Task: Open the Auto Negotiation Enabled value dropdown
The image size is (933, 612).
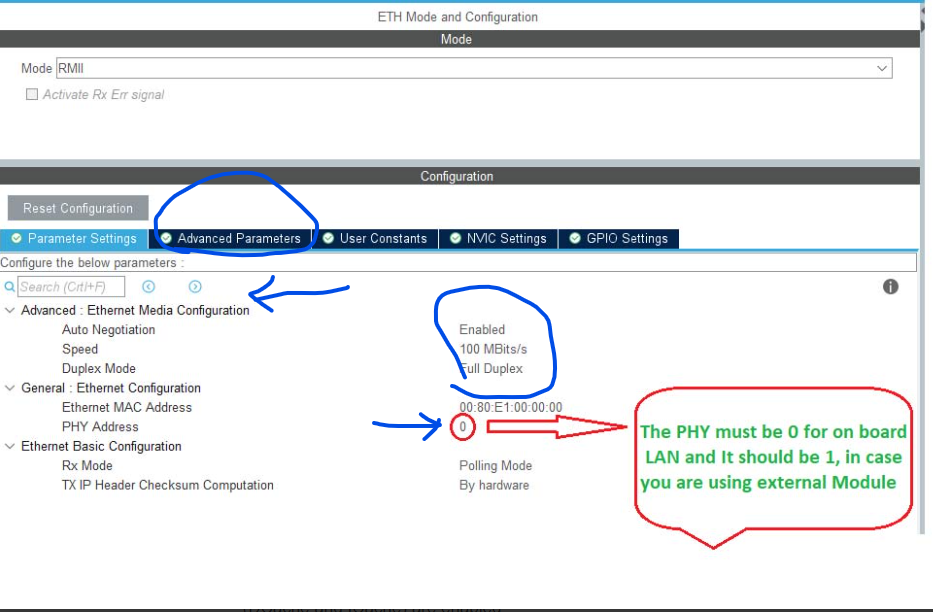Action: point(481,329)
